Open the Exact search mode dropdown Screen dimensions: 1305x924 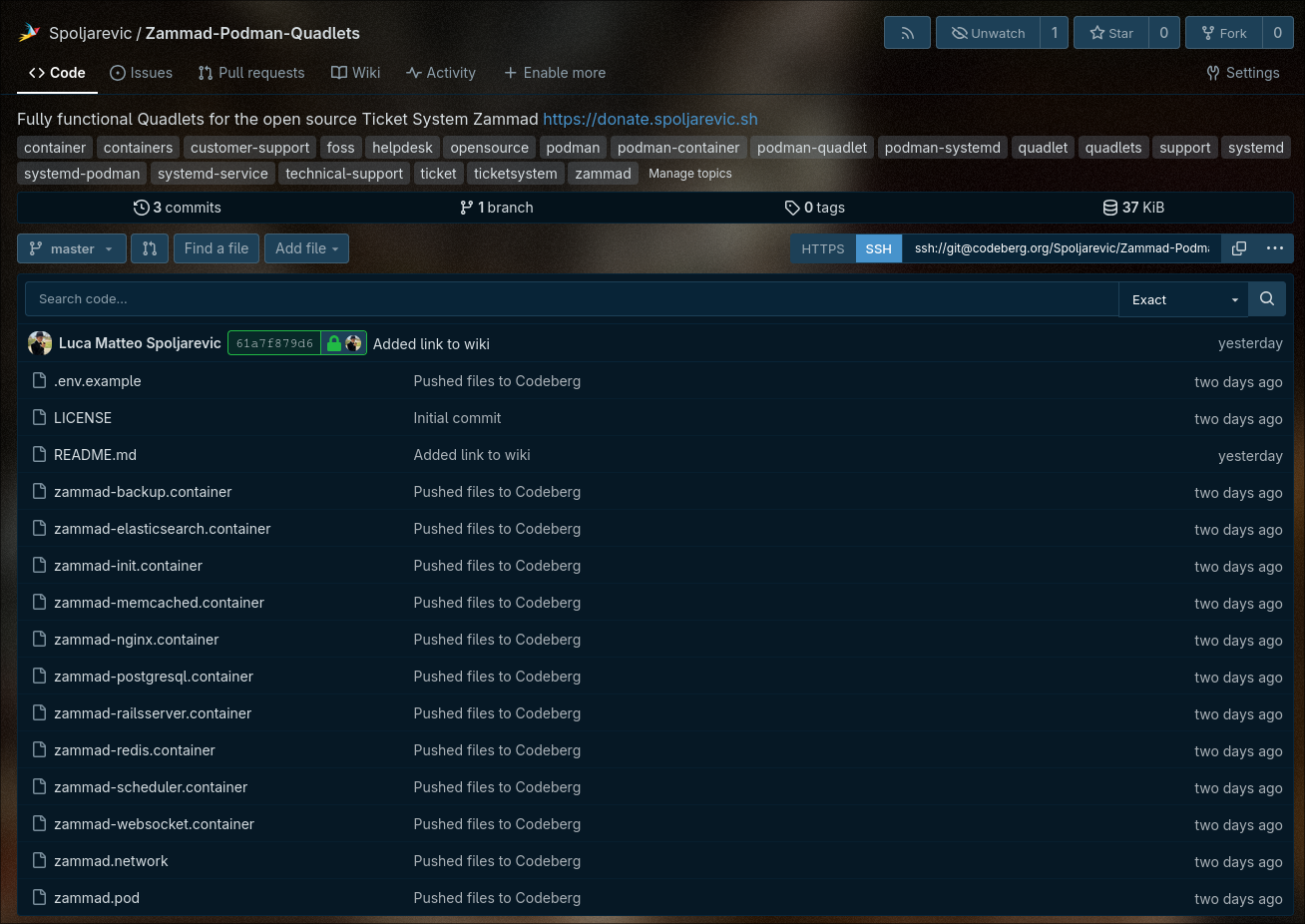point(1183,299)
